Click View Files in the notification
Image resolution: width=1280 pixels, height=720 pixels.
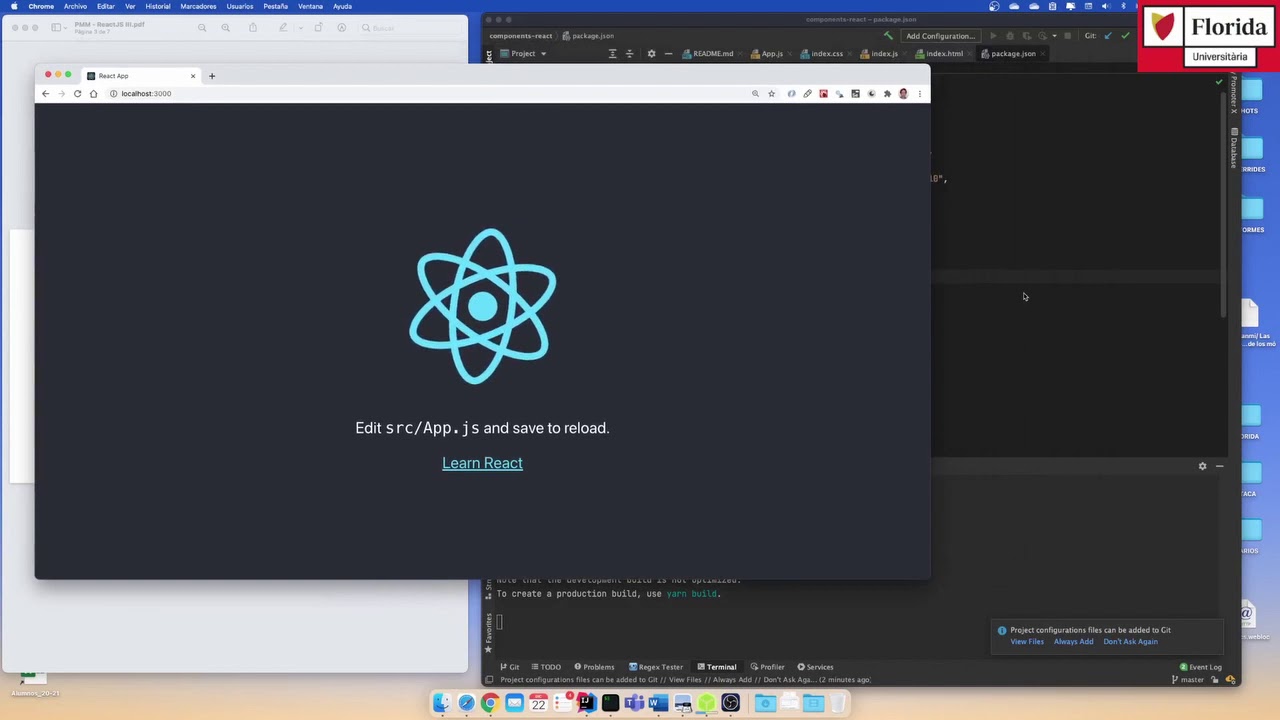click(x=1027, y=642)
